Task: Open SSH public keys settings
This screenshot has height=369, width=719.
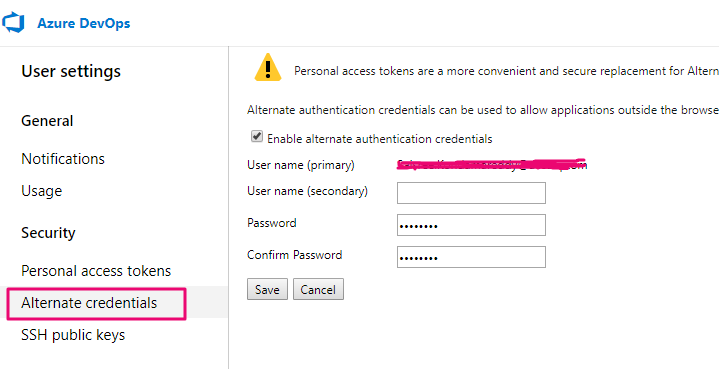Action: tap(73, 335)
